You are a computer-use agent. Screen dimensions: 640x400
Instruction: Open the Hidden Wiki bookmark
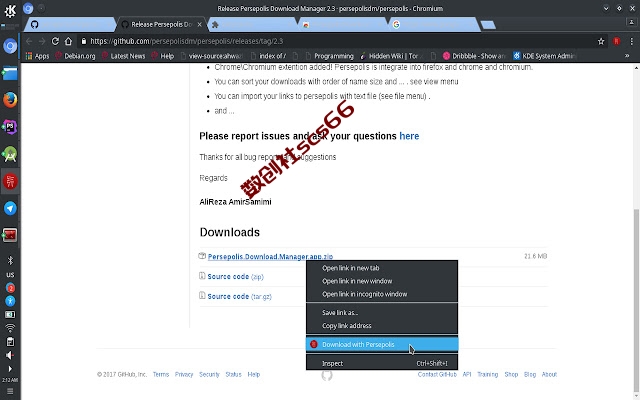pos(391,56)
